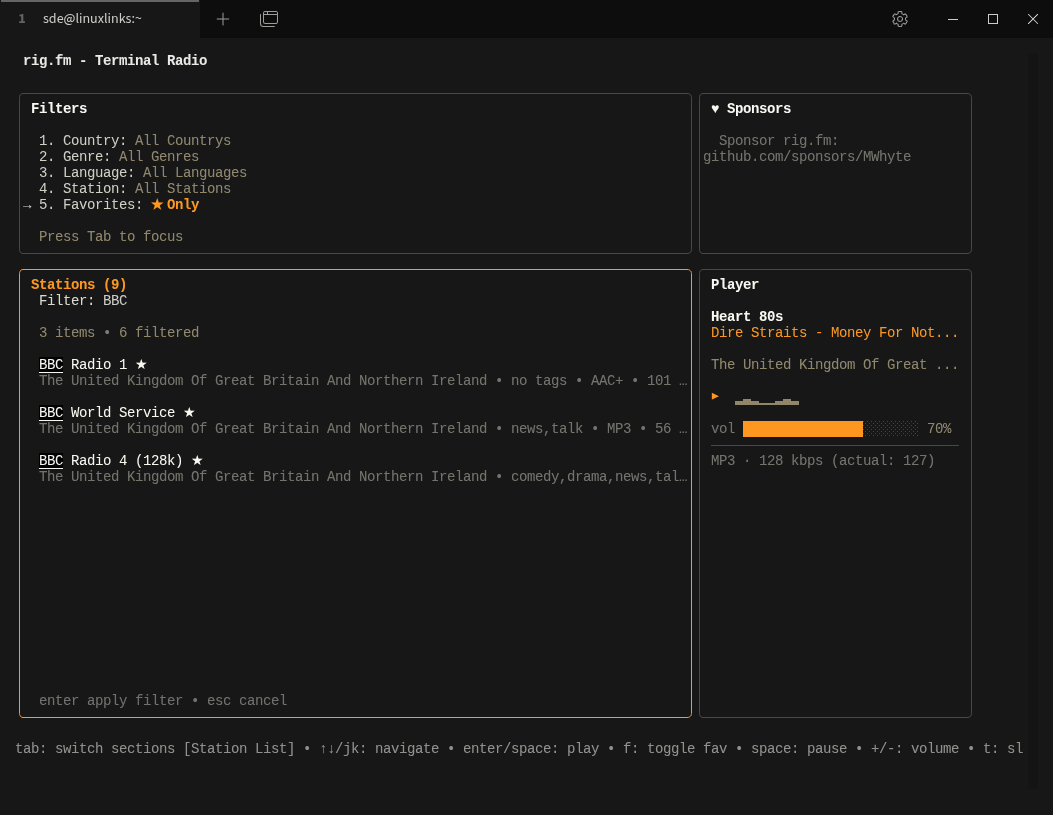Toggle favorite star on BBC World Service
This screenshot has height=815, width=1053.
189,413
